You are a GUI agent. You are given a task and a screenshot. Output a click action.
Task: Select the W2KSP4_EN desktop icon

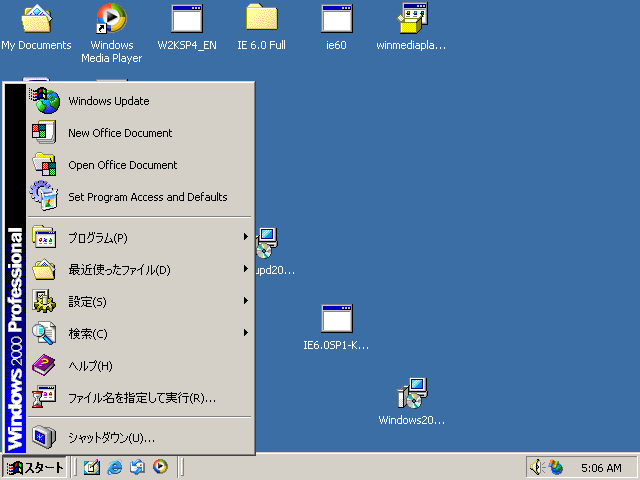(x=187, y=19)
